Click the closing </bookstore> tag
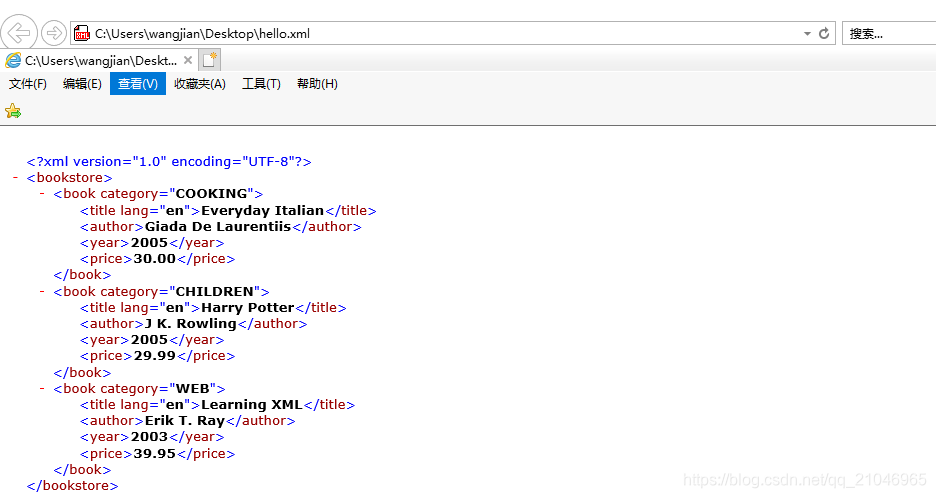The width and height of the screenshot is (936, 498). pos(72,485)
